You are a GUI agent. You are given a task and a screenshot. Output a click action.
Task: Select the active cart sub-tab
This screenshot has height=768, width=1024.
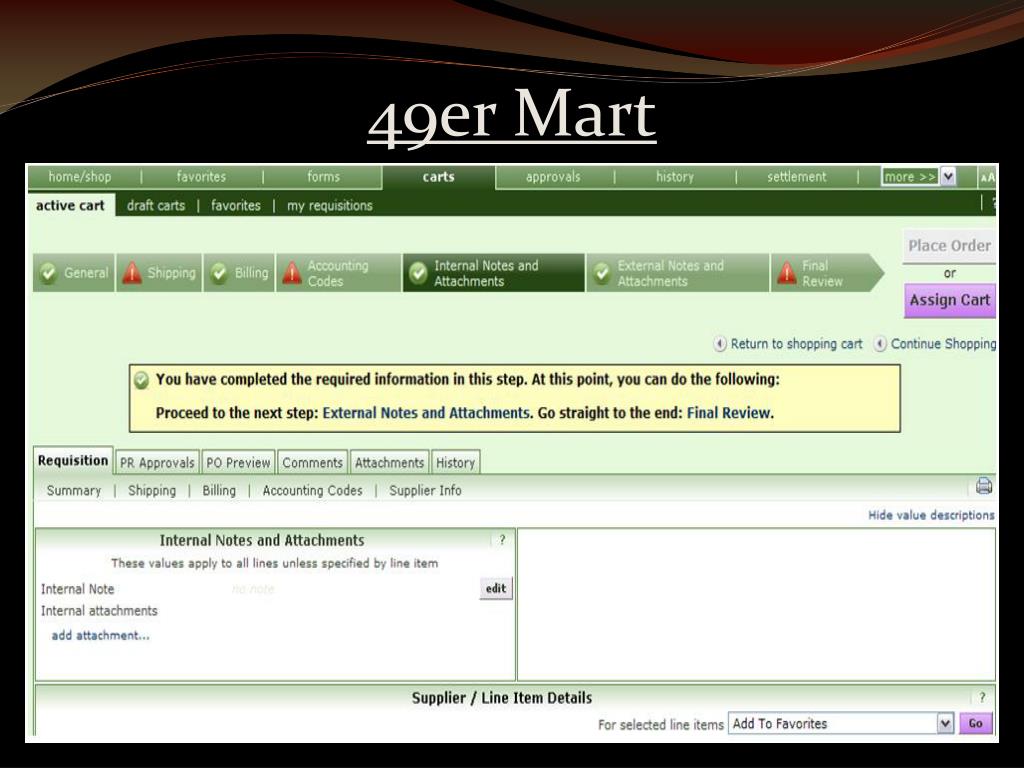pos(71,205)
